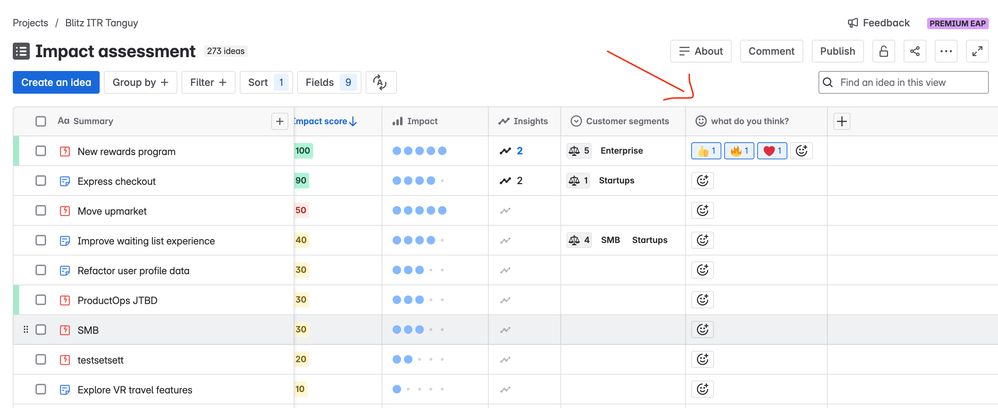
Task: Add emoji reaction for Express checkout
Action: point(702,181)
